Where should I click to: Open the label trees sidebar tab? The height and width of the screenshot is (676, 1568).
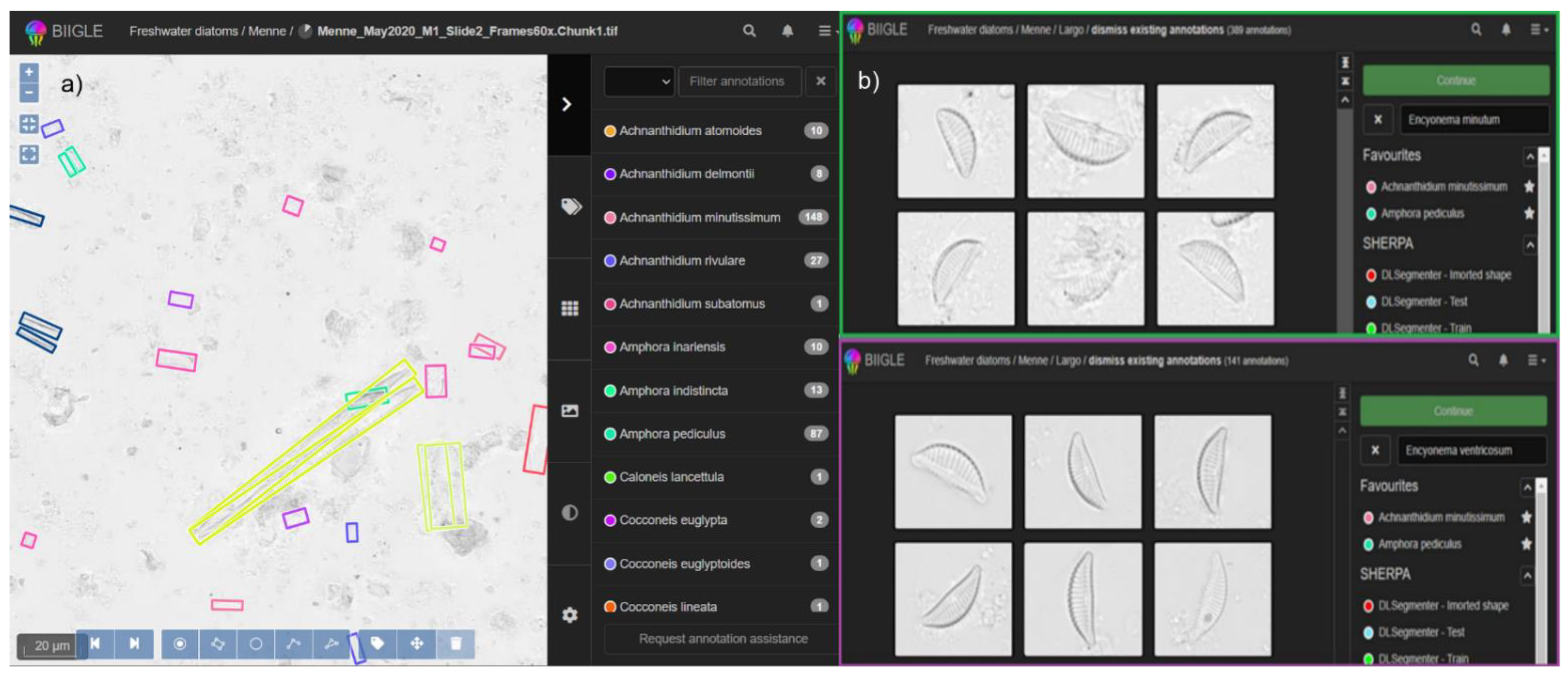coord(570,207)
